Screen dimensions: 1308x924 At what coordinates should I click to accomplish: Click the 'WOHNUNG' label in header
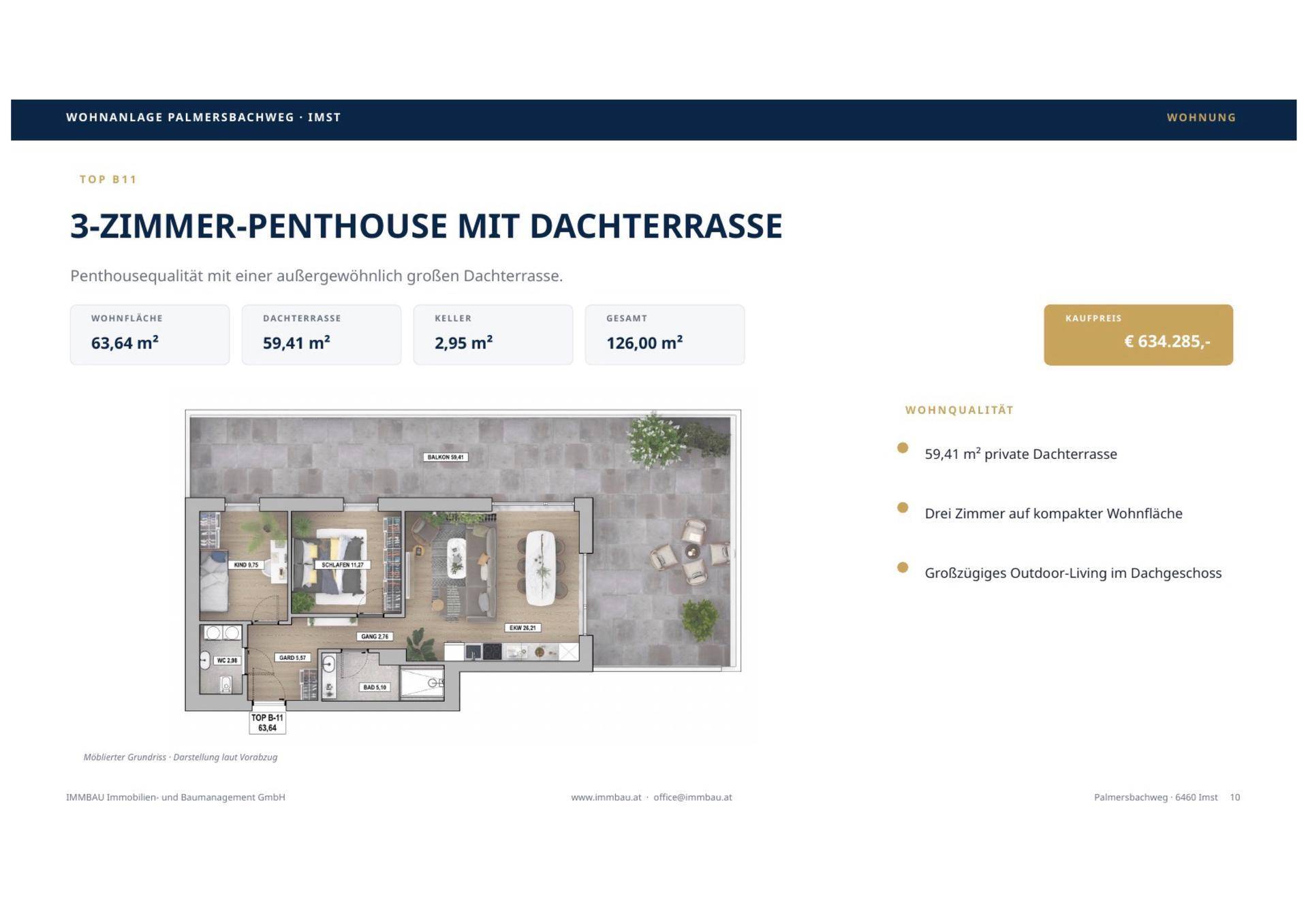coord(1201,117)
